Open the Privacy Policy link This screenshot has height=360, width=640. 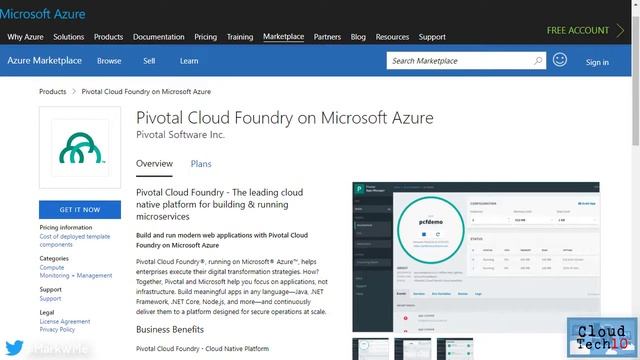click(x=57, y=329)
